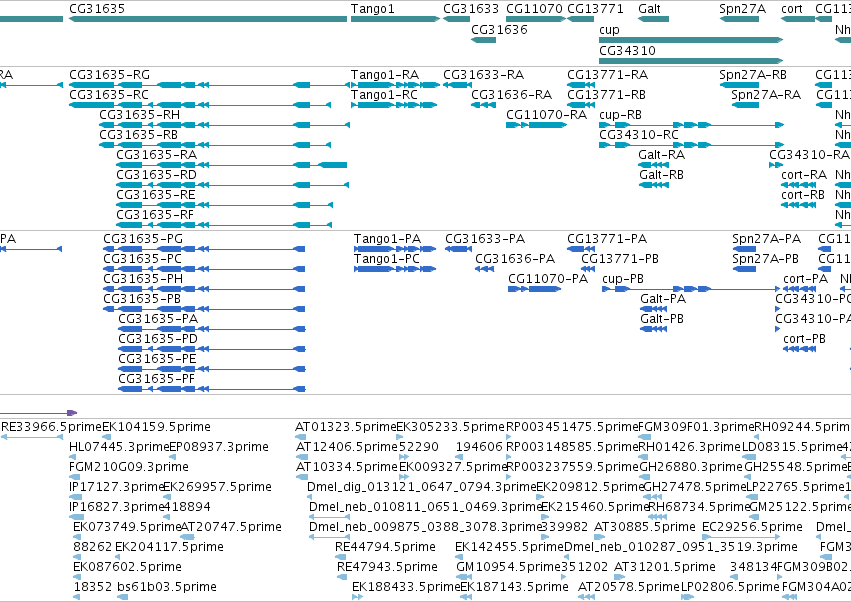This screenshot has height=602, width=851.
Task: Open transcript CG31635-RF
Action: point(155,215)
